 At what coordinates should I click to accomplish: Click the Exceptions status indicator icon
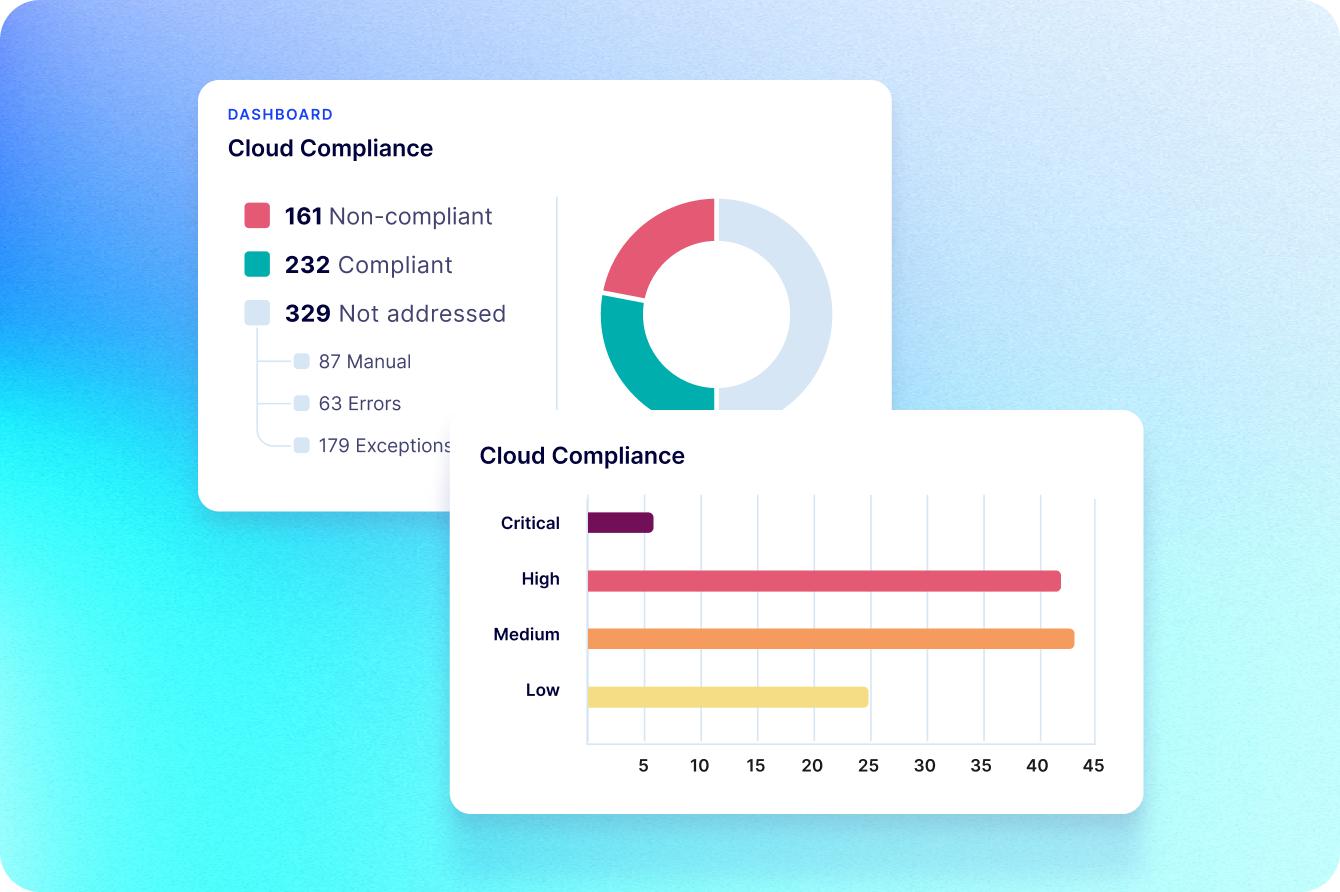click(x=303, y=445)
